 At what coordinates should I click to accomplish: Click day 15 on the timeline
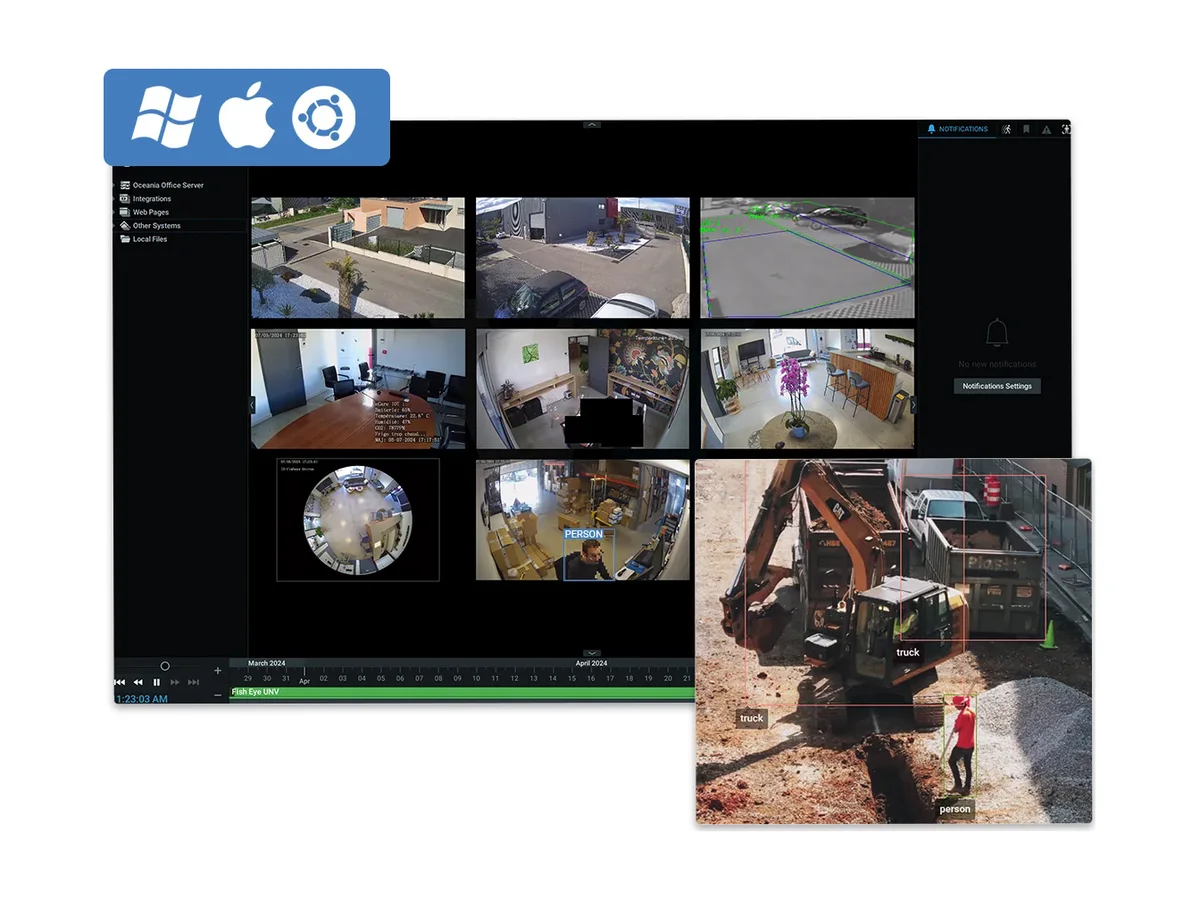[x=572, y=678]
